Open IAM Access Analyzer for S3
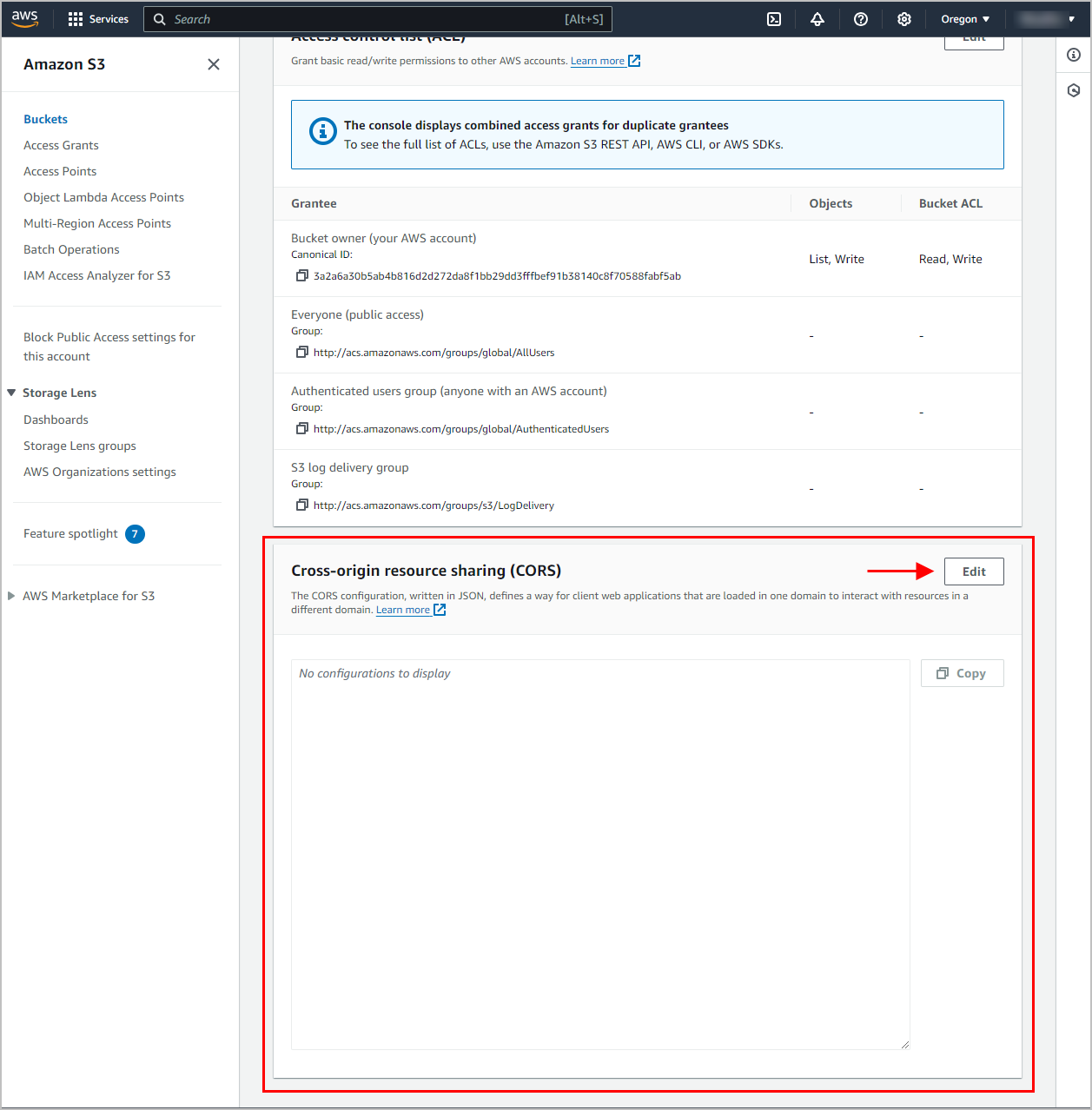The width and height of the screenshot is (1092, 1110). [96, 275]
